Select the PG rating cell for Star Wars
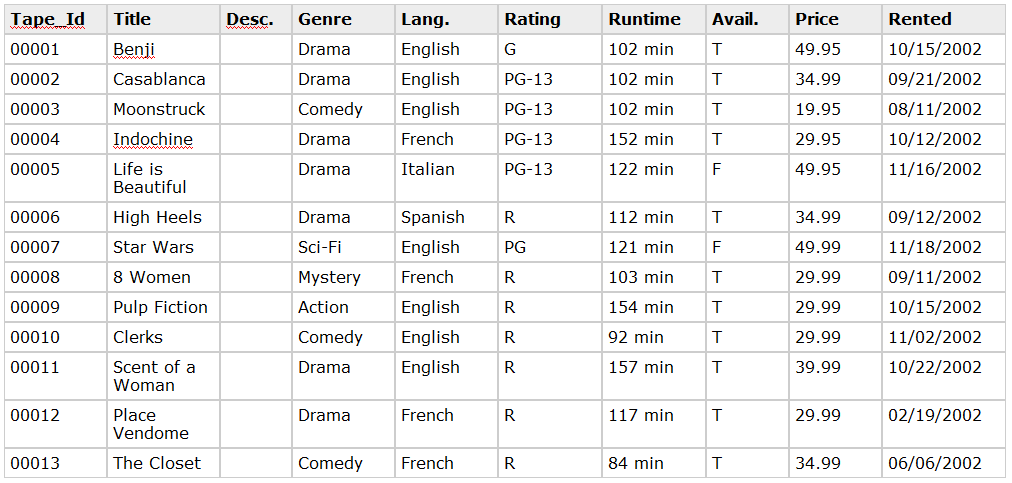The height and width of the screenshot is (483, 1012). (550, 247)
